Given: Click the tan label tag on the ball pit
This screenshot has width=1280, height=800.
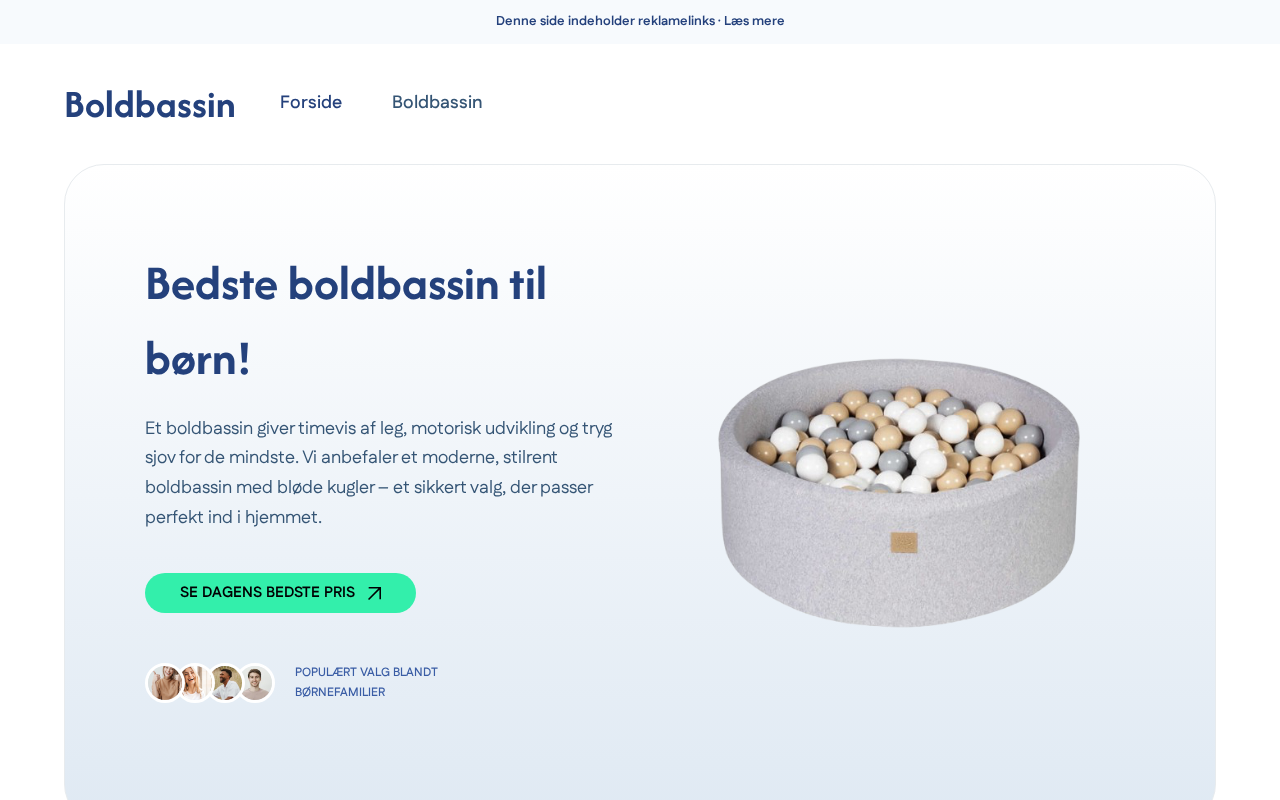Looking at the screenshot, I should pyautogui.click(x=904, y=542).
